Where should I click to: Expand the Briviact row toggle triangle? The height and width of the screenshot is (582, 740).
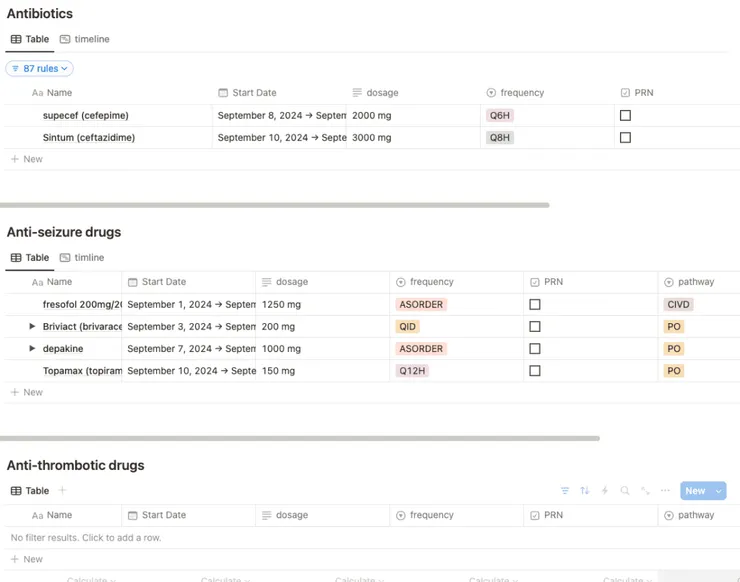[32, 327]
